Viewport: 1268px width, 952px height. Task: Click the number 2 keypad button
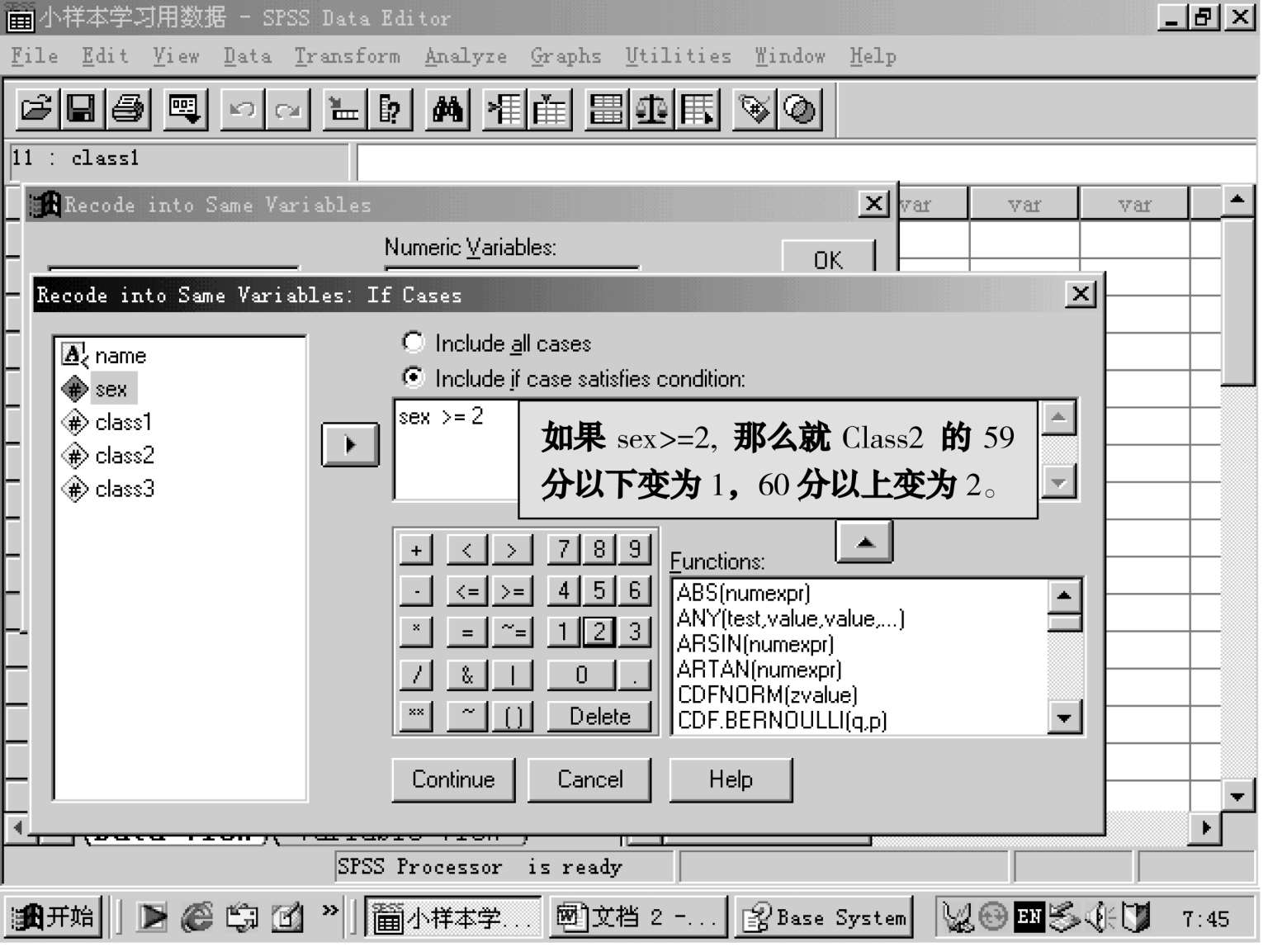tap(599, 632)
